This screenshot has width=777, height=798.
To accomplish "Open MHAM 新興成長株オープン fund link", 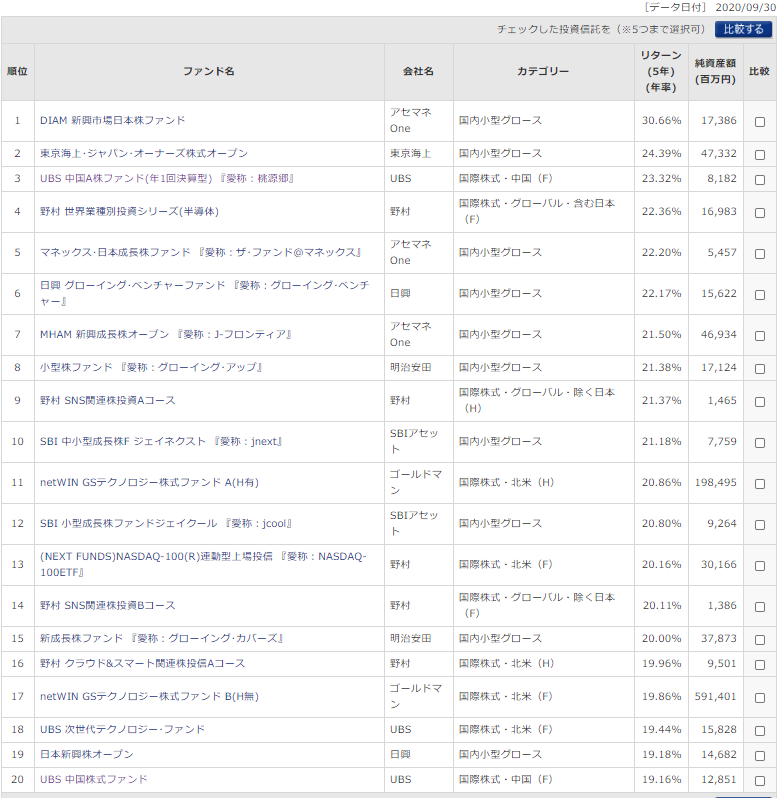I will click(165, 335).
